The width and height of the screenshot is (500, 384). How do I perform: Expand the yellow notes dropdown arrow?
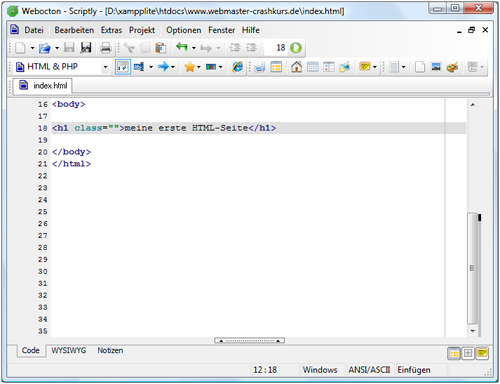tap(375, 67)
